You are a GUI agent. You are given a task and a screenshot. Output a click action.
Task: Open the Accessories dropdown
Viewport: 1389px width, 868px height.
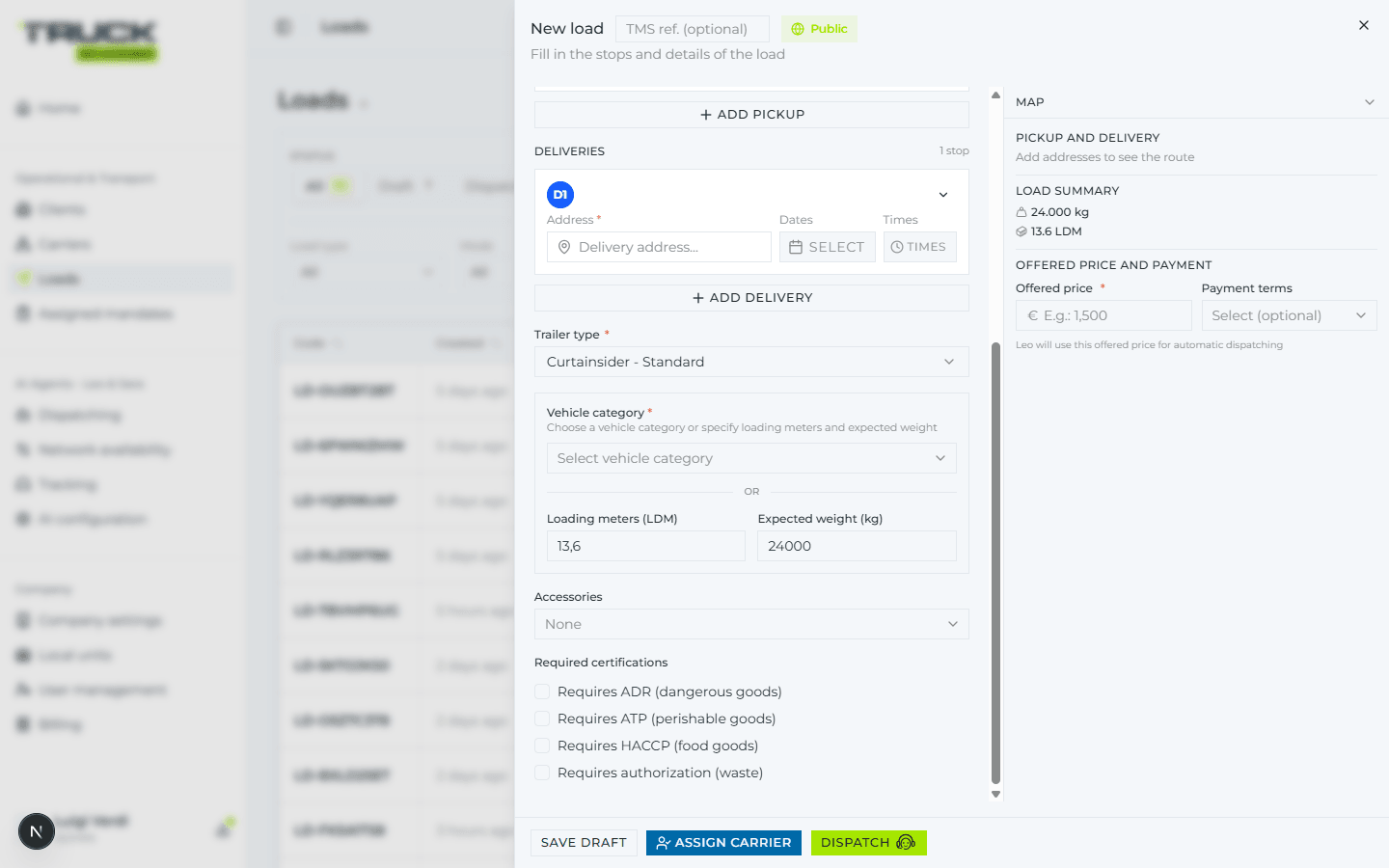click(x=751, y=624)
